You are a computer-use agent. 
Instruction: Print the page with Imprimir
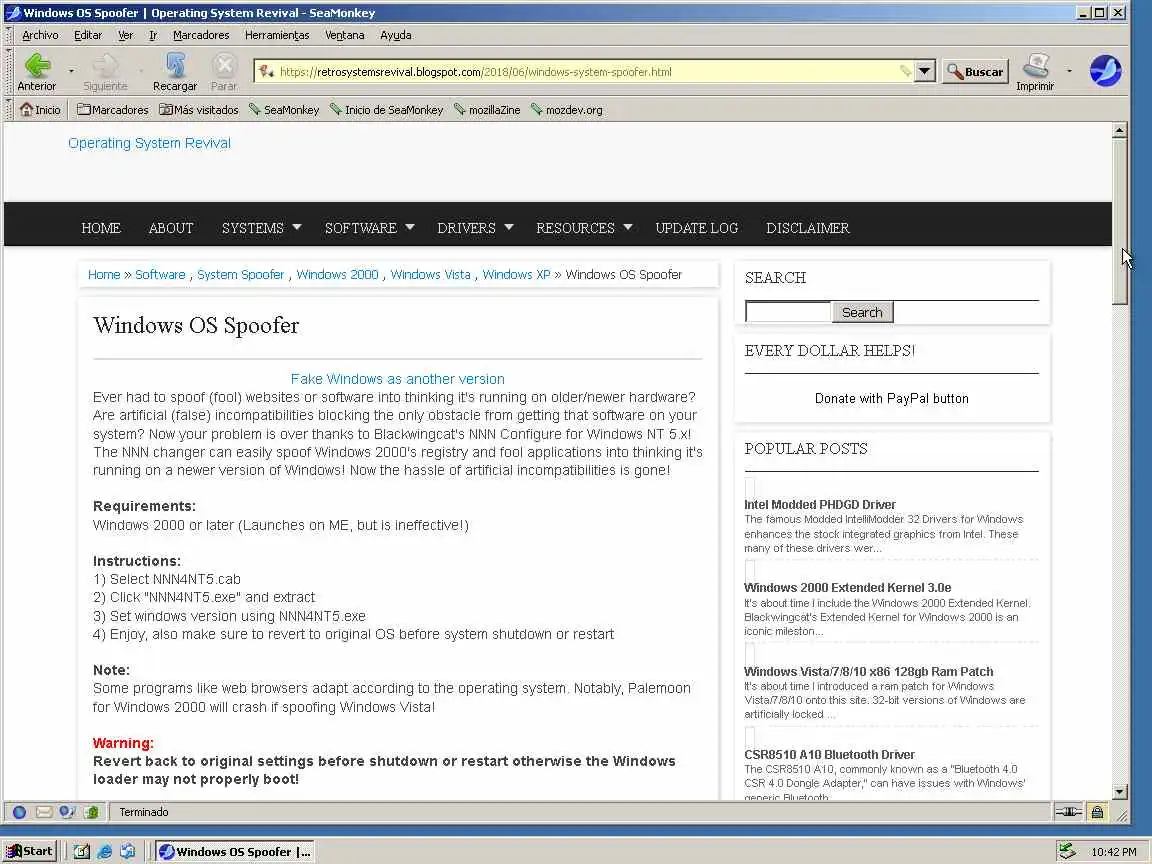[x=1035, y=72]
